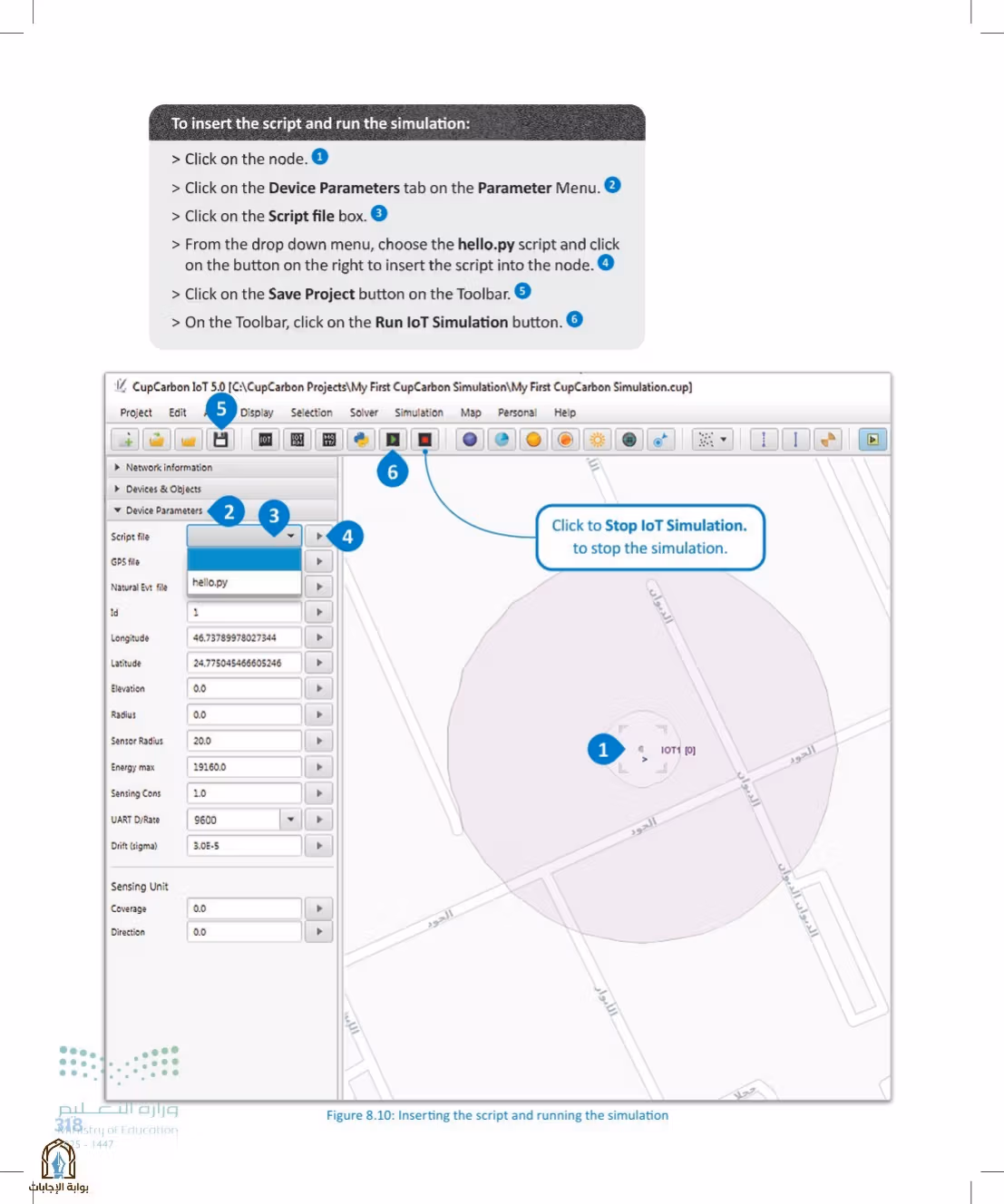1004x1204 pixels.
Task: Select the IOT1 node on the map
Action: [x=643, y=750]
